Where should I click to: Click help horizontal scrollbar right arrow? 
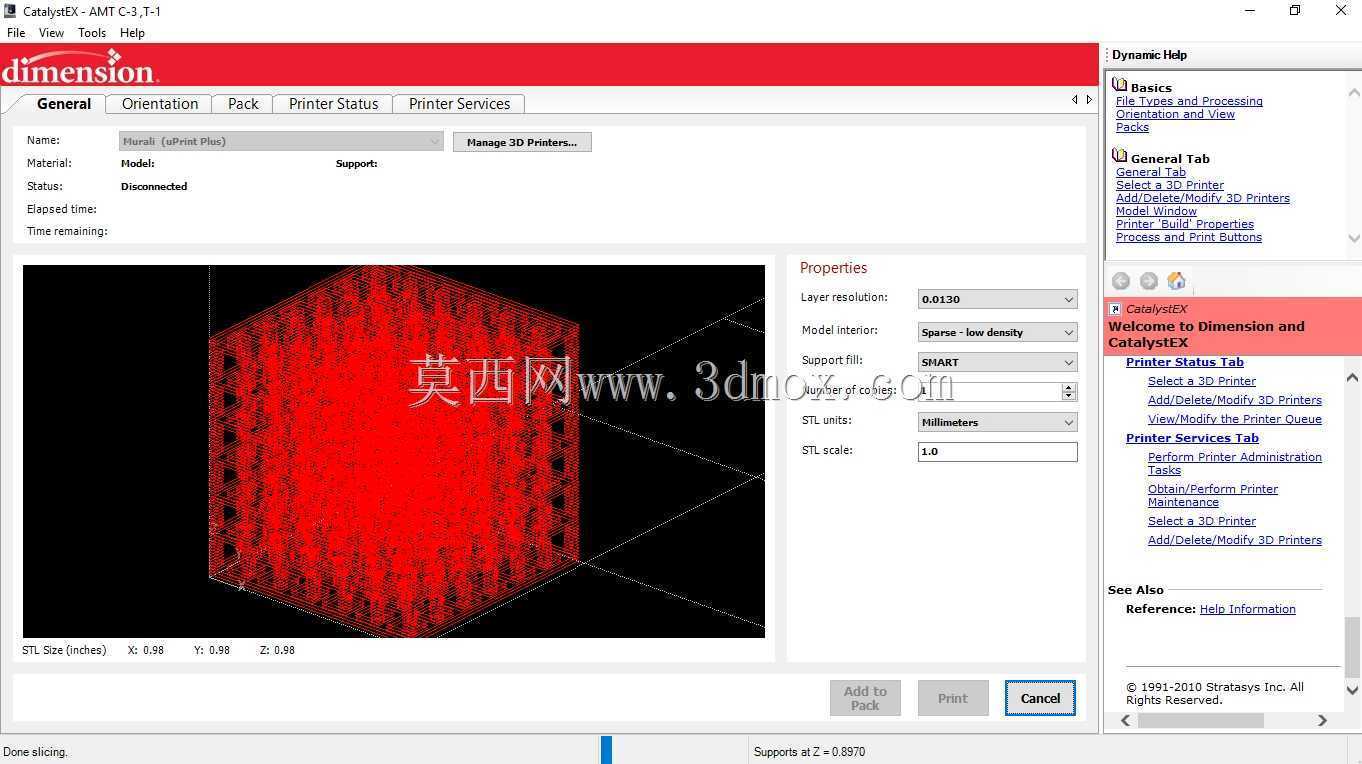tap(1322, 720)
